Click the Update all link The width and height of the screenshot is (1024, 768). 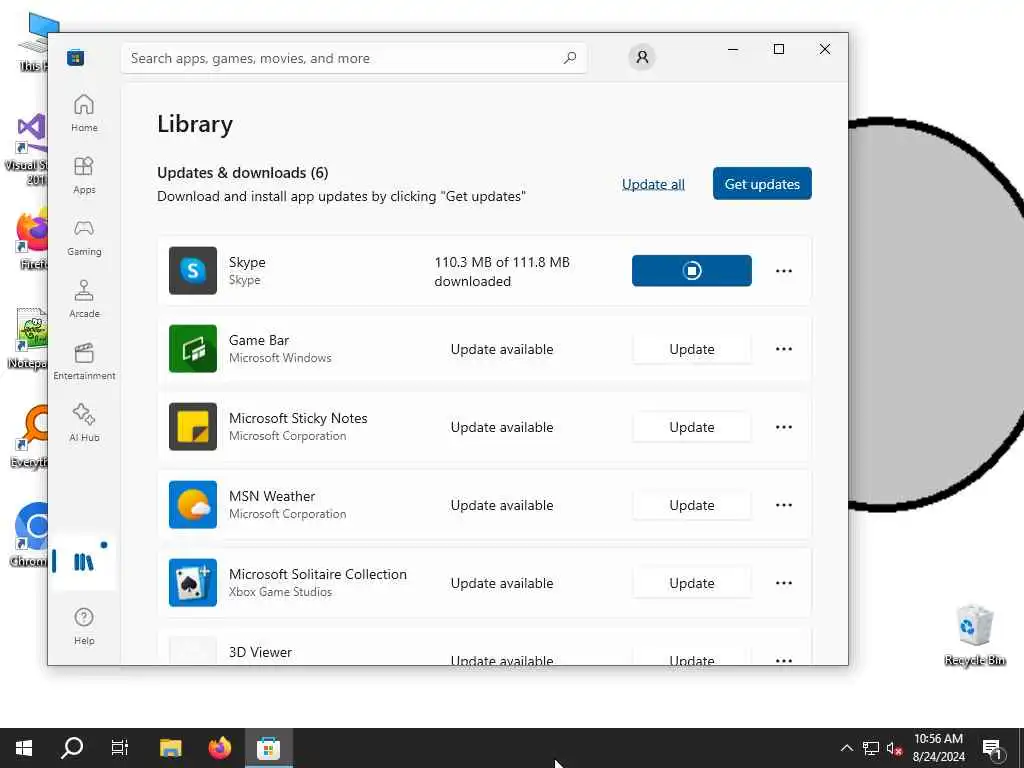(653, 184)
